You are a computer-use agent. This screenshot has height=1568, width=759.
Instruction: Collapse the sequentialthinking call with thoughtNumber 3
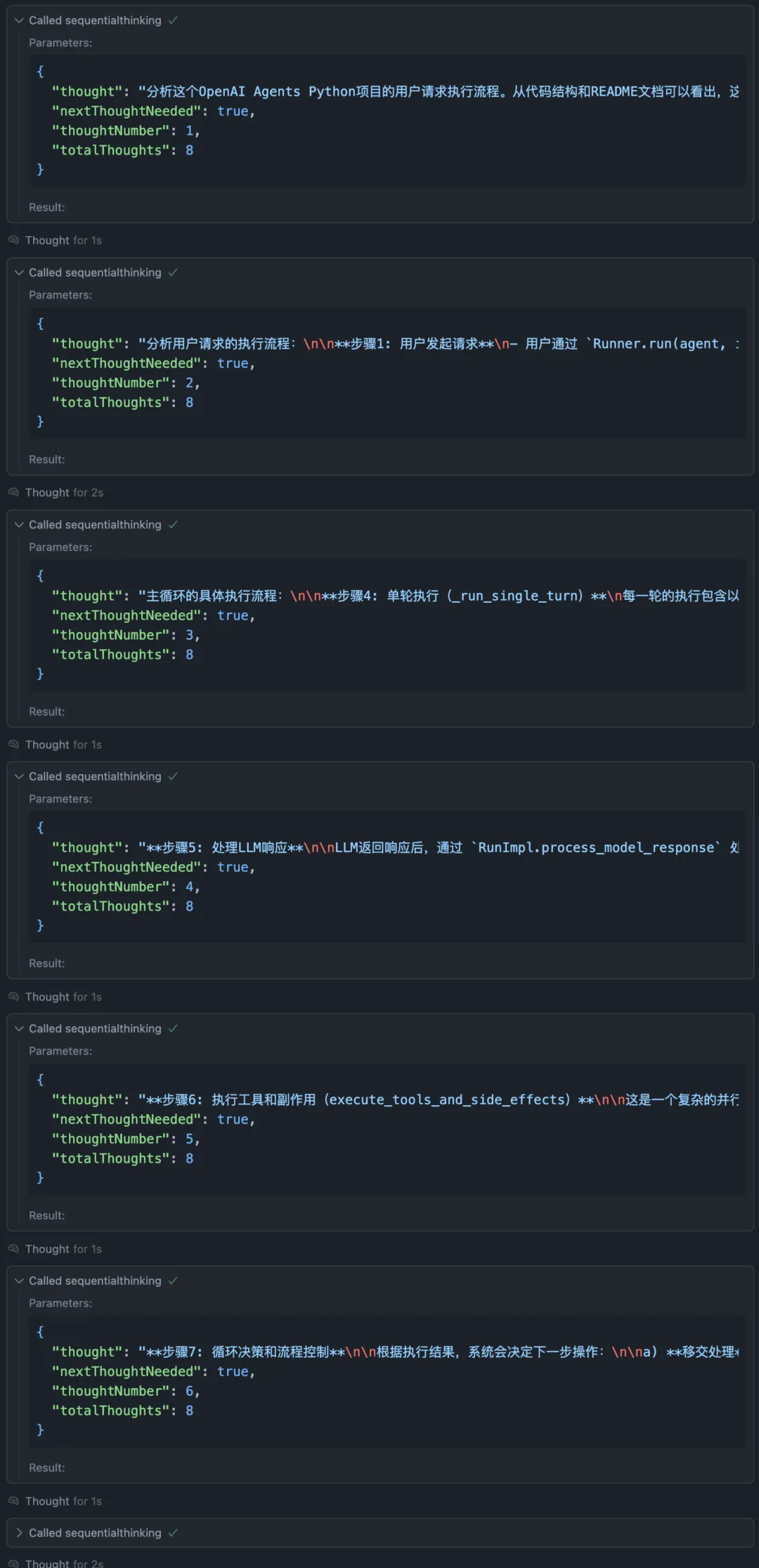tap(19, 525)
